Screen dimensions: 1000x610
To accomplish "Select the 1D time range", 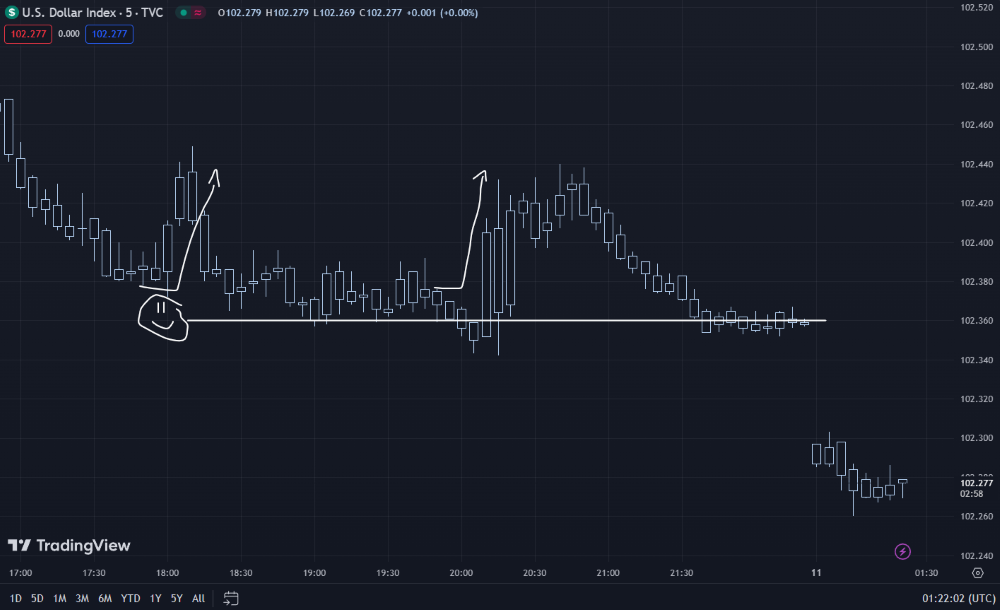I will tap(15, 599).
